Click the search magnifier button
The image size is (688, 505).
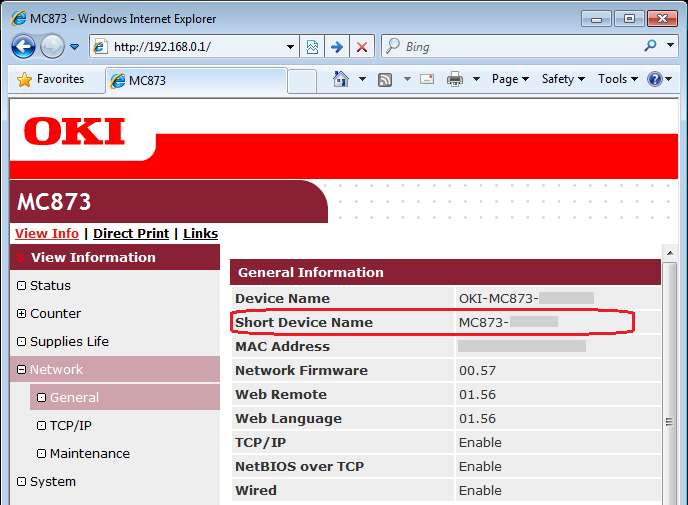pyautogui.click(x=651, y=45)
